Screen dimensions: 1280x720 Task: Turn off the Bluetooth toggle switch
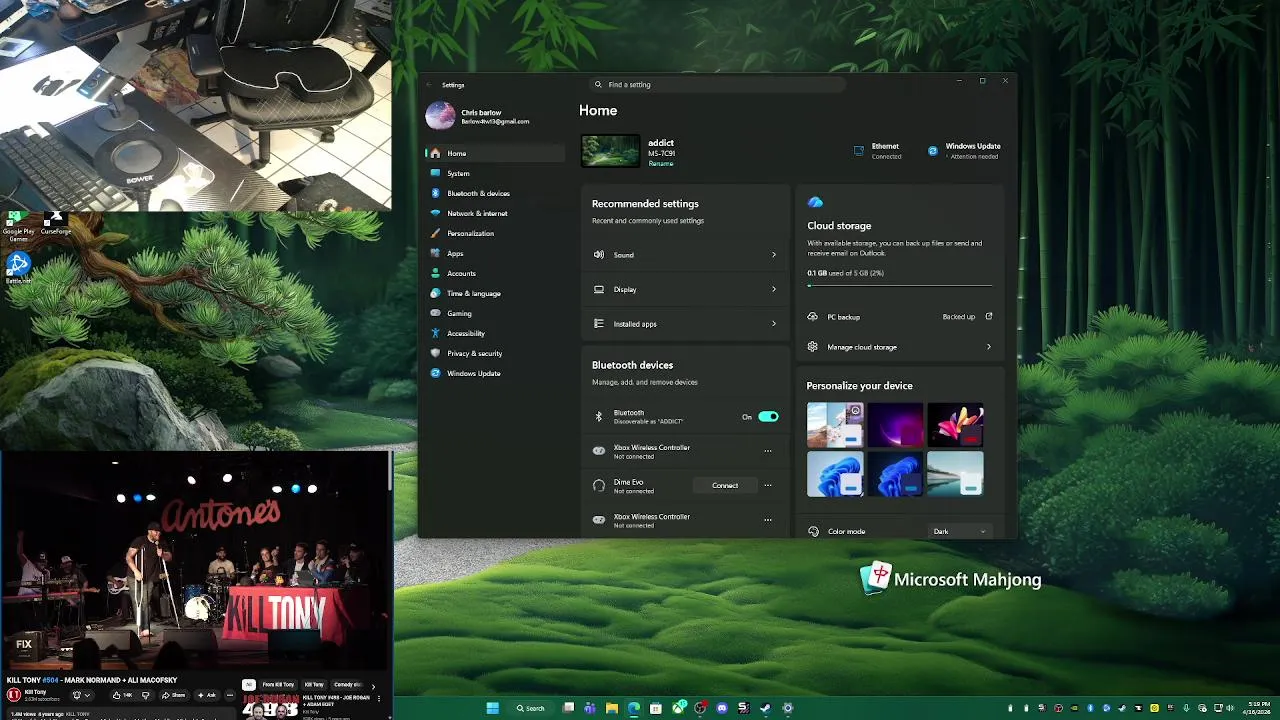pos(768,416)
